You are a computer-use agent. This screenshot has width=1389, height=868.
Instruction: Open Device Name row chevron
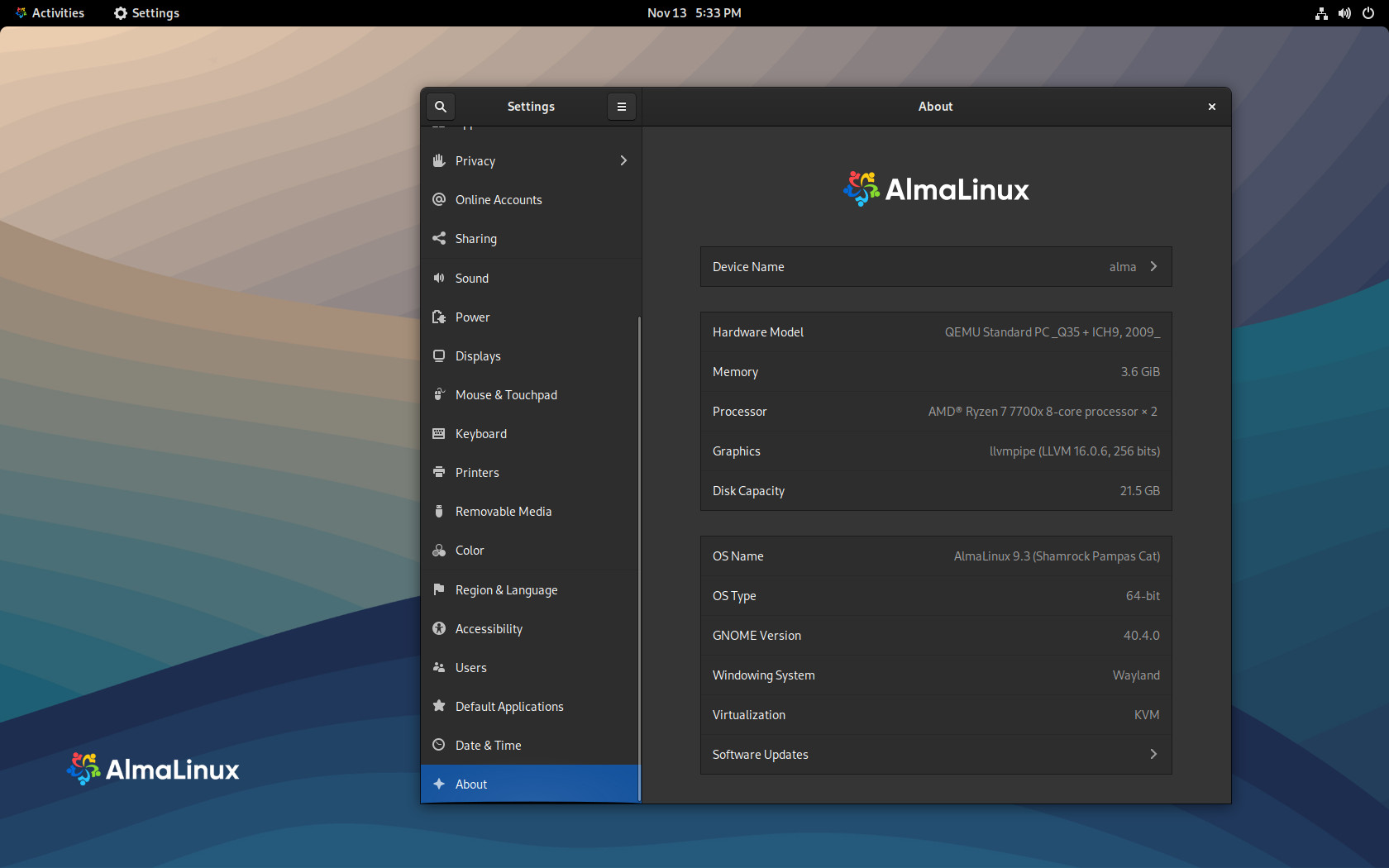point(1153,266)
